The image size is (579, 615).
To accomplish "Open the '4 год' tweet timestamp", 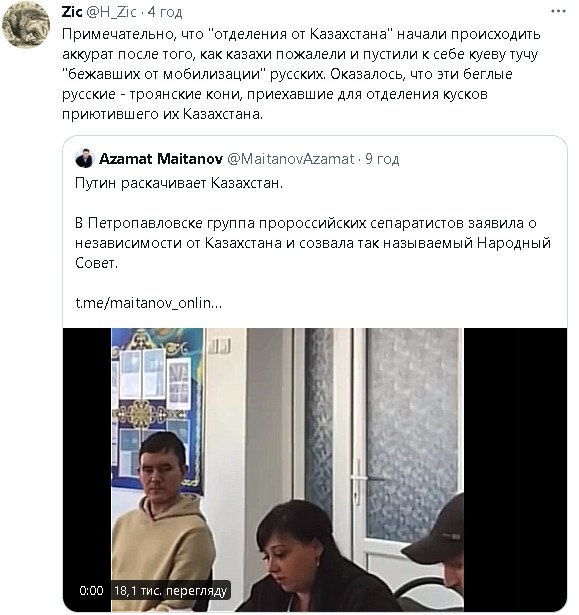I will [x=165, y=12].
